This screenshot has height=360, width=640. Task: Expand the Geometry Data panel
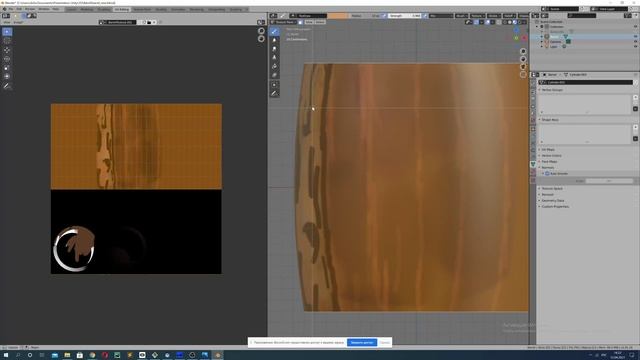pyautogui.click(x=553, y=200)
